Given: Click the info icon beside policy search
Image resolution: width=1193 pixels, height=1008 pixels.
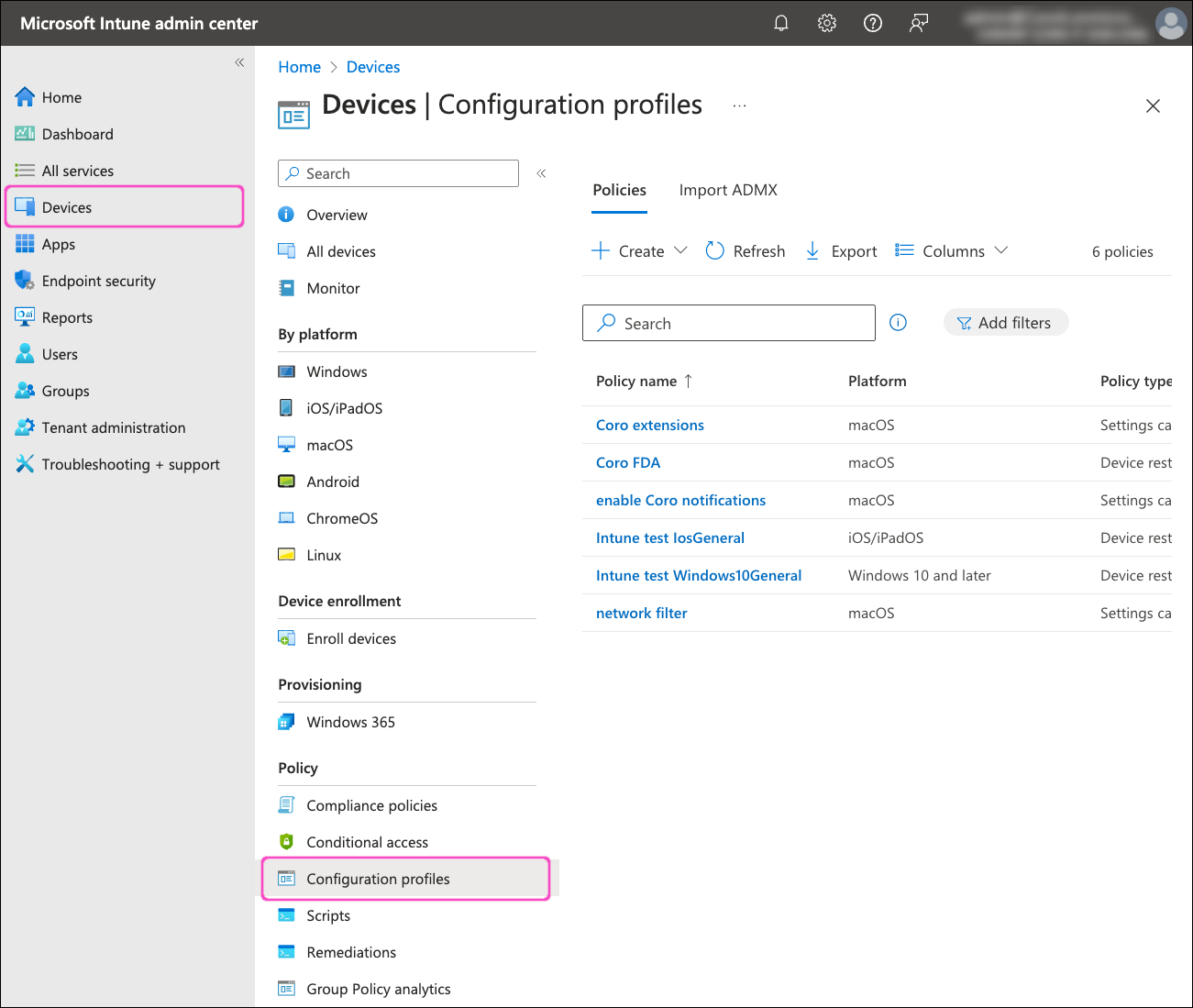Looking at the screenshot, I should (899, 322).
